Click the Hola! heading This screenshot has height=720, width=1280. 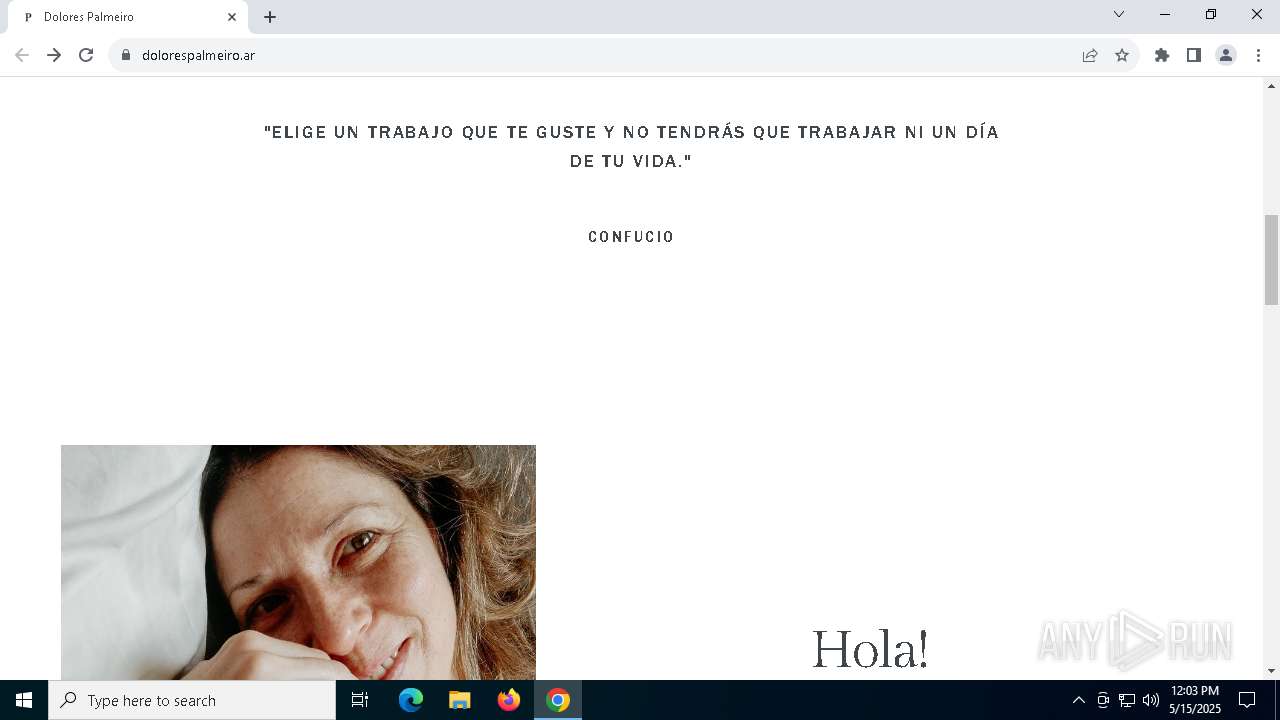pos(870,649)
